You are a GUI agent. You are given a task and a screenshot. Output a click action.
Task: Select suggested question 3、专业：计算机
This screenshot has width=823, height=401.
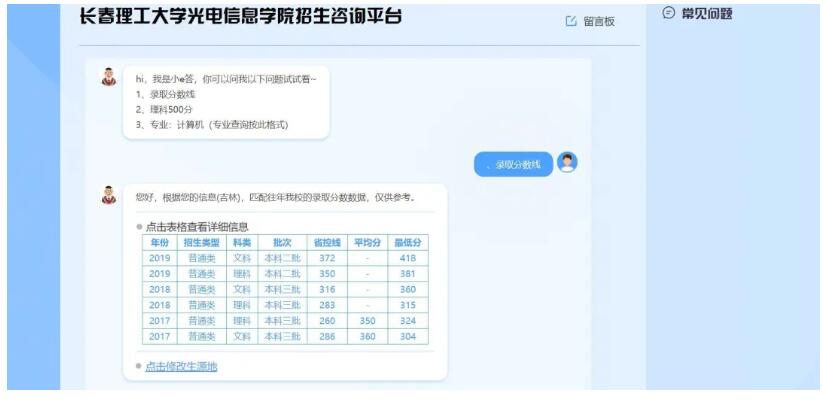point(212,125)
